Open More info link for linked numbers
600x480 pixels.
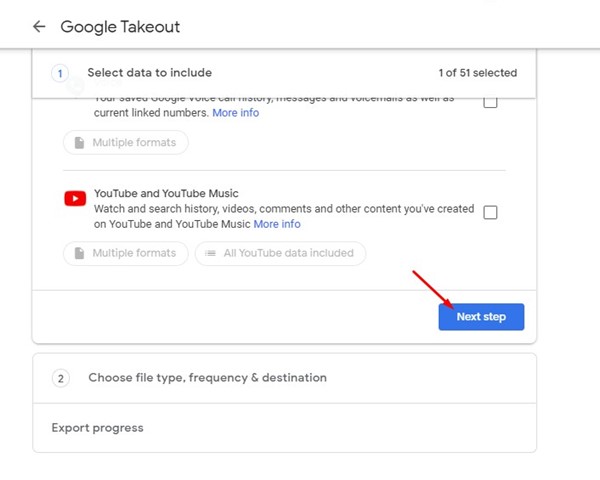[236, 113]
